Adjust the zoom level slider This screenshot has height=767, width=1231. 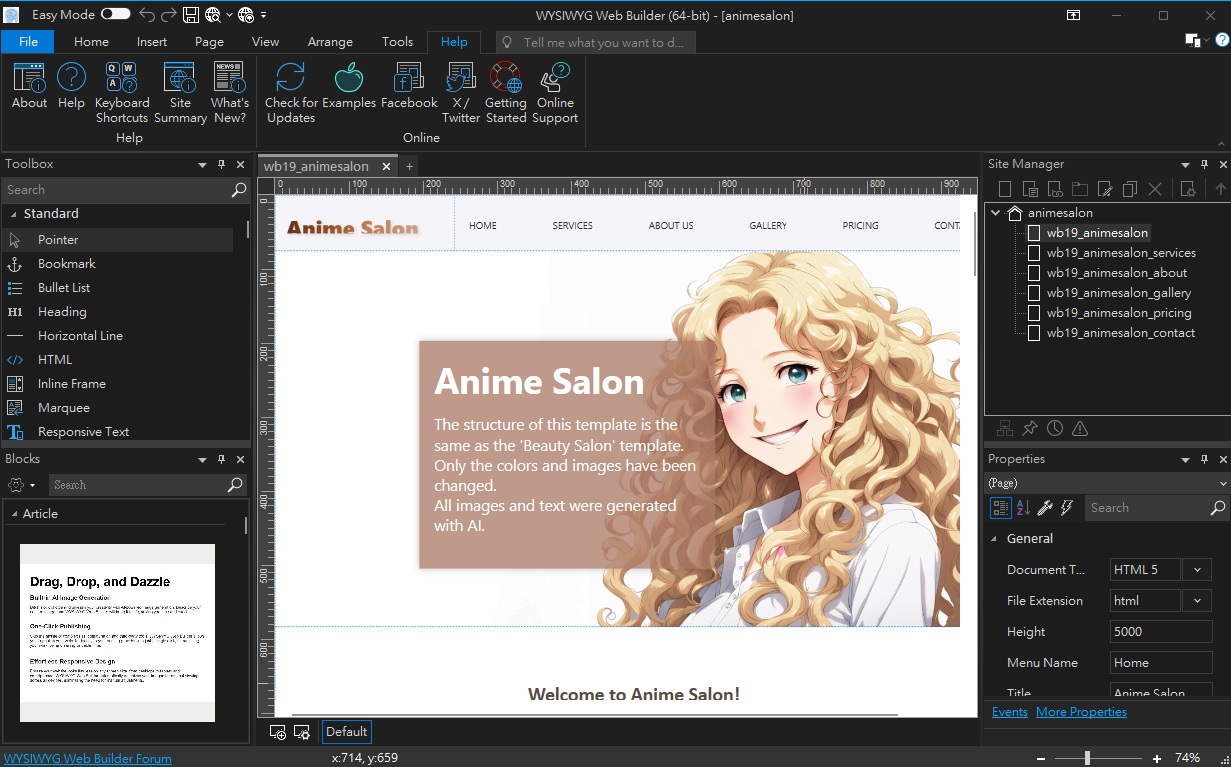(x=1087, y=758)
